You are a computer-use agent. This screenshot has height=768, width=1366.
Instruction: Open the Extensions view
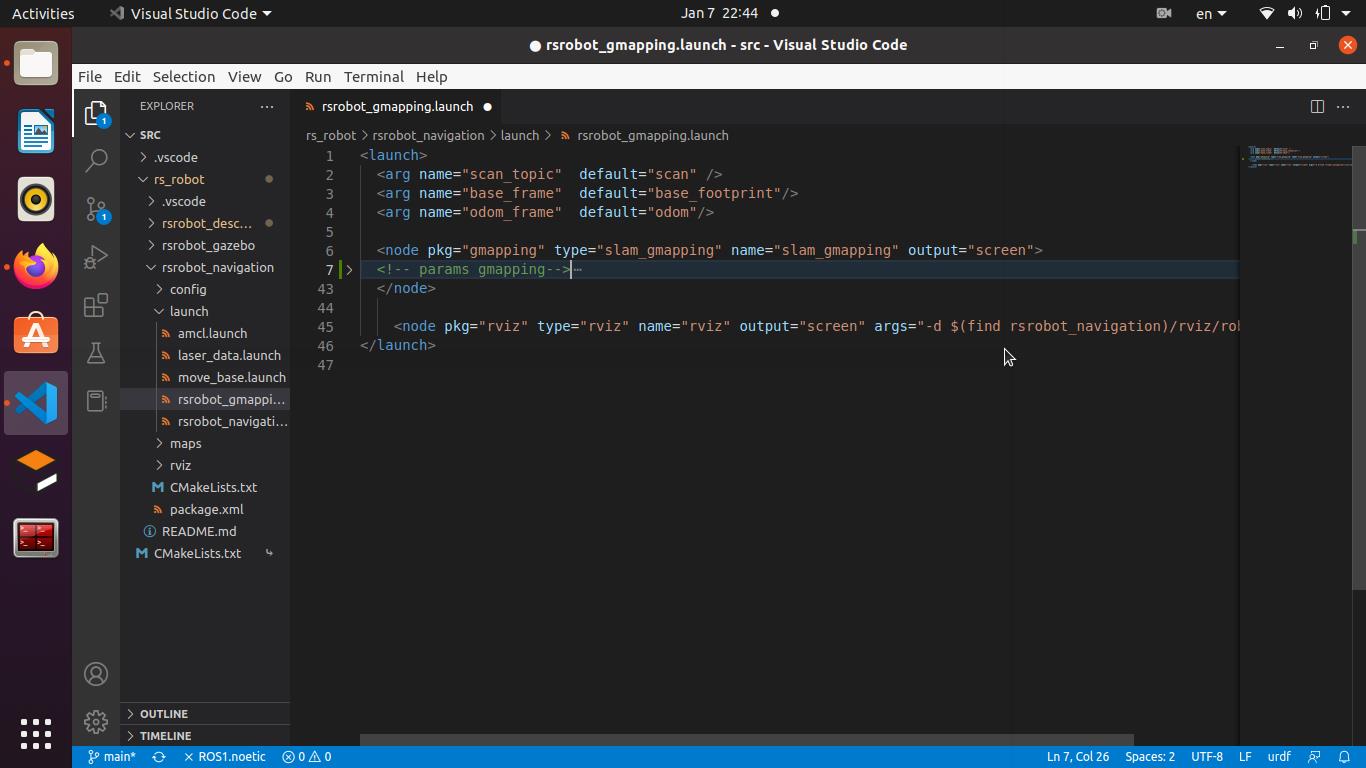point(96,305)
